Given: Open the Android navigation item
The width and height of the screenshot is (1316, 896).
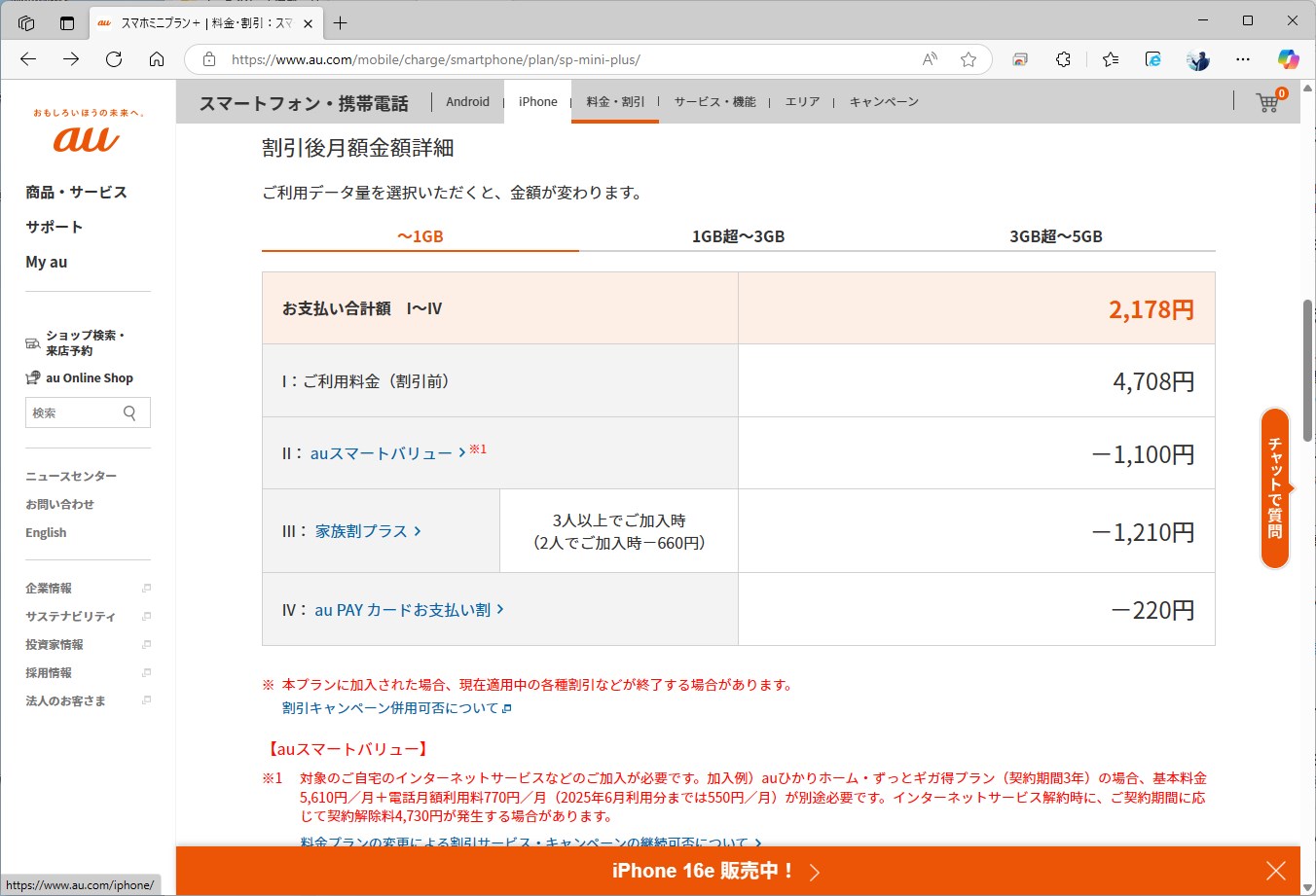Looking at the screenshot, I should tap(468, 101).
